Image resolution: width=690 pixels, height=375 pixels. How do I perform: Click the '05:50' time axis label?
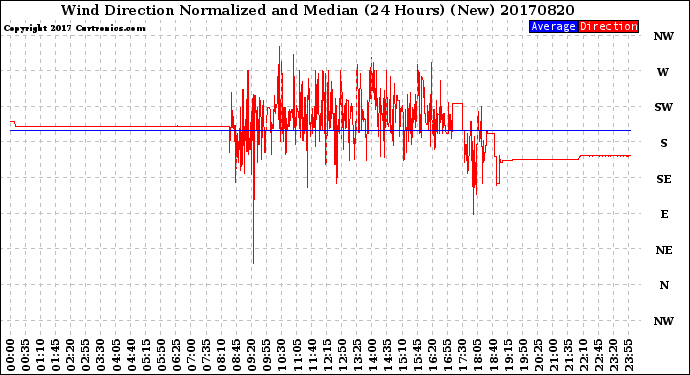(x=161, y=355)
